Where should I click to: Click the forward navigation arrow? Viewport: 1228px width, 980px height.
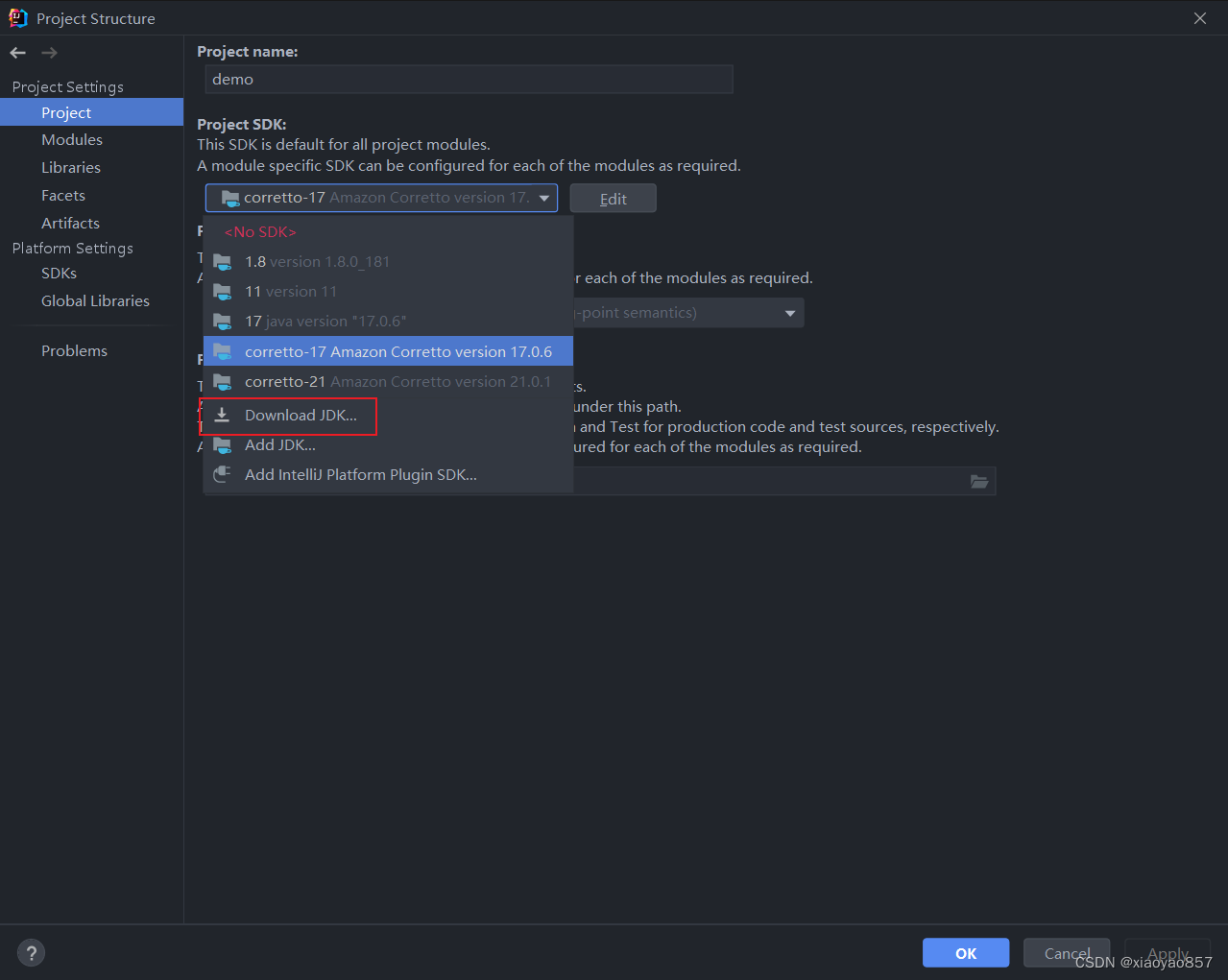coord(49,53)
